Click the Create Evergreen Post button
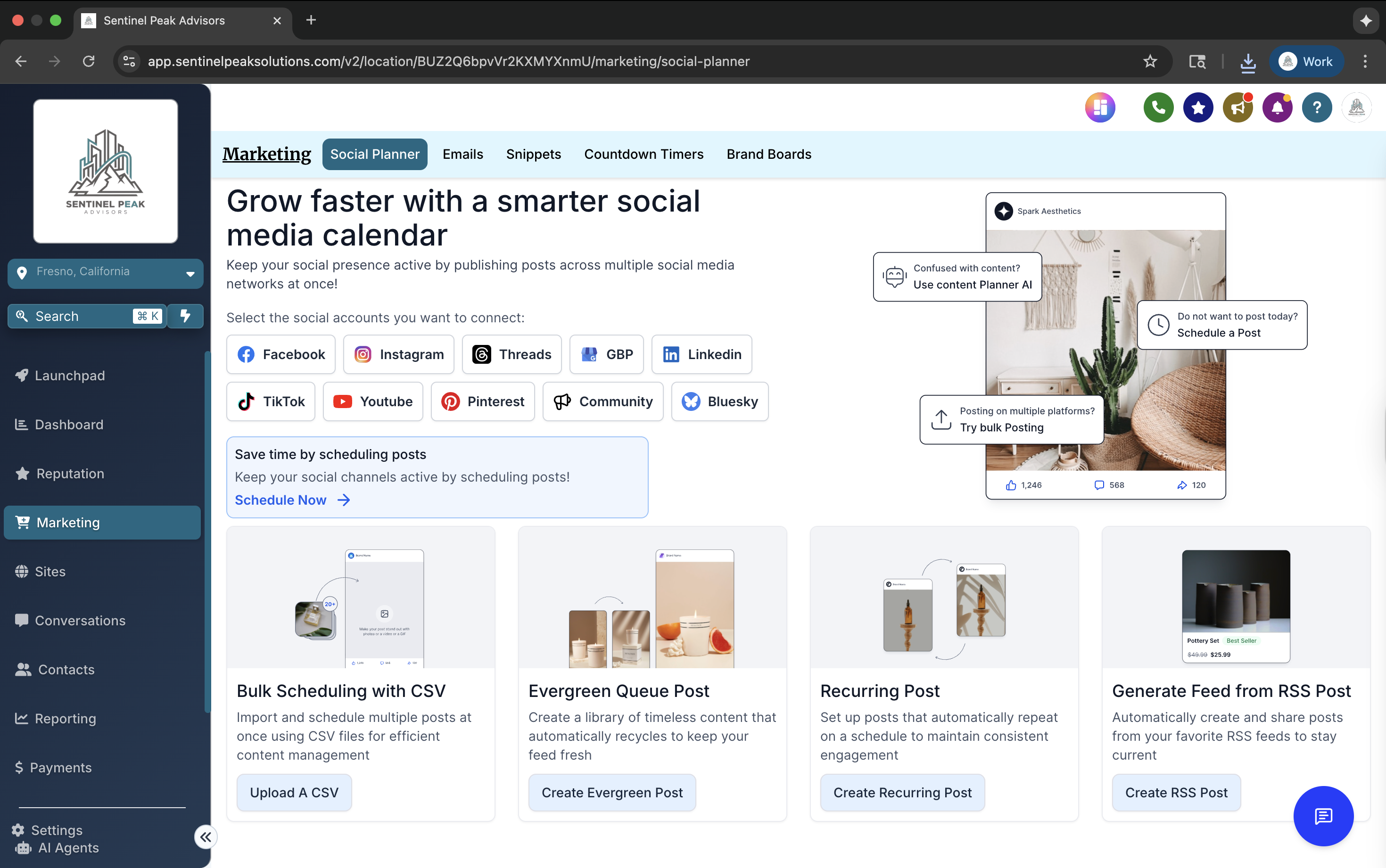The width and height of the screenshot is (1386, 868). [x=611, y=792]
